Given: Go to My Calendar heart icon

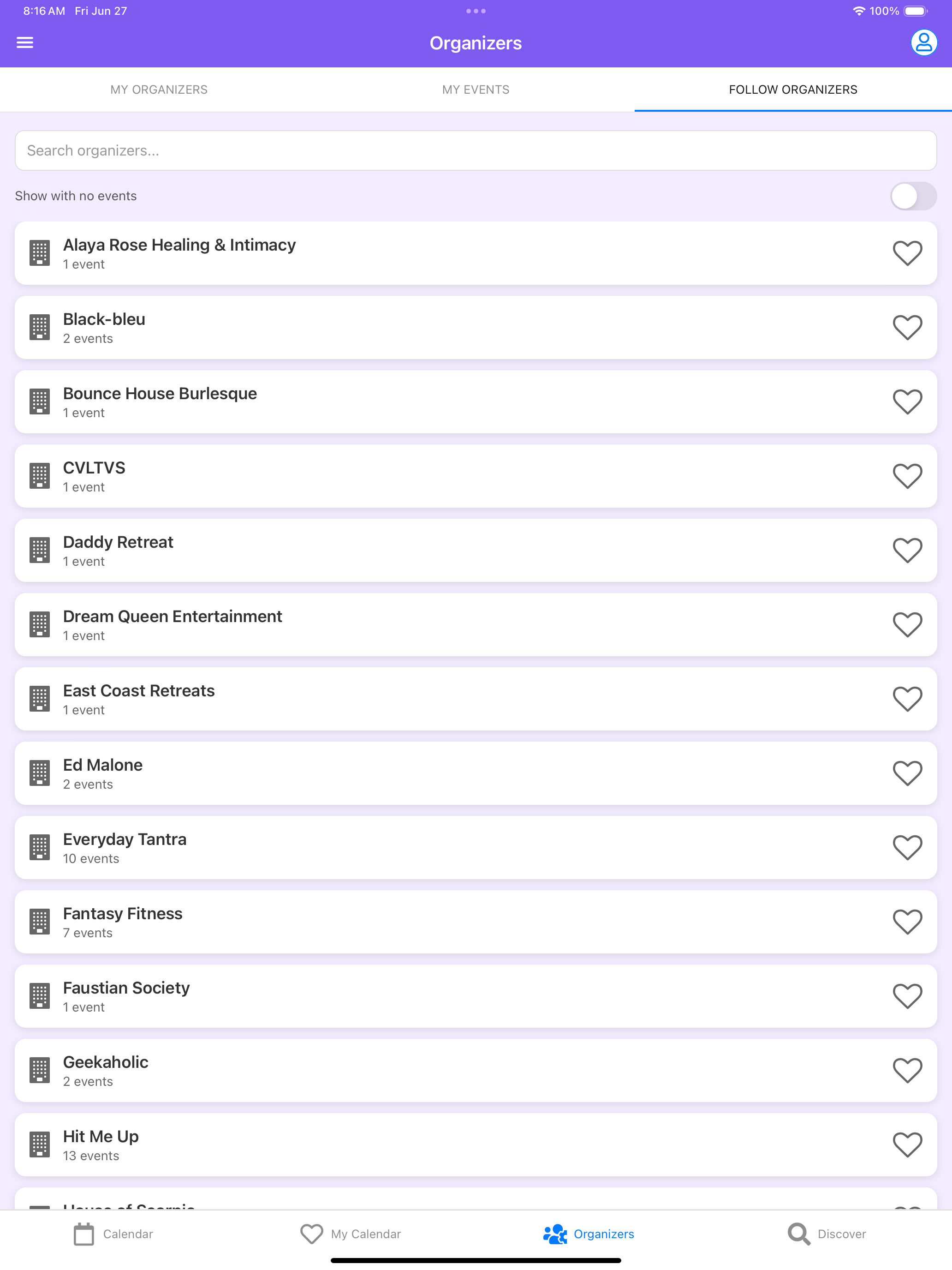Looking at the screenshot, I should click(x=312, y=1234).
